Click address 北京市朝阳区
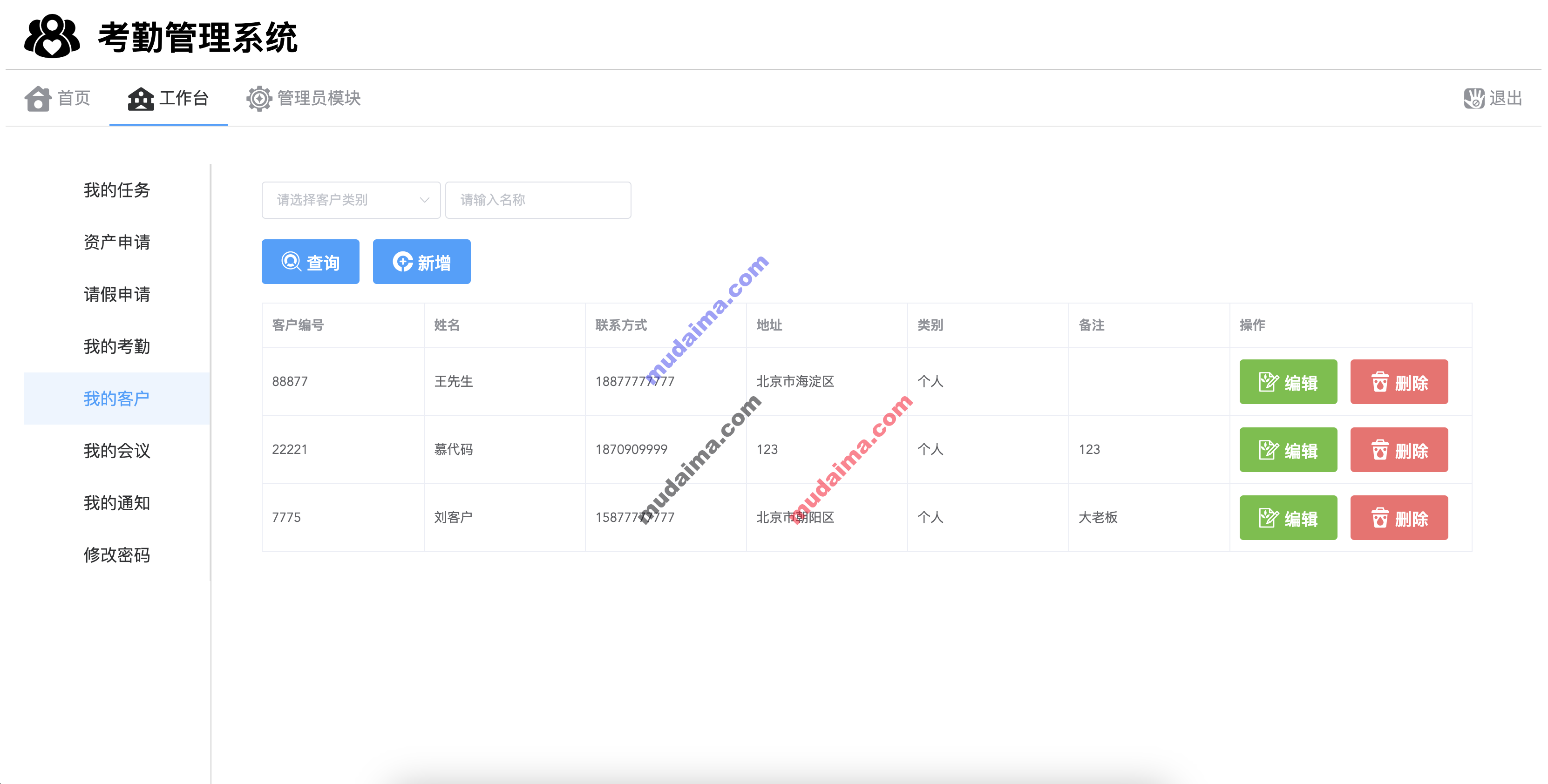This screenshot has width=1548, height=784. point(795,517)
